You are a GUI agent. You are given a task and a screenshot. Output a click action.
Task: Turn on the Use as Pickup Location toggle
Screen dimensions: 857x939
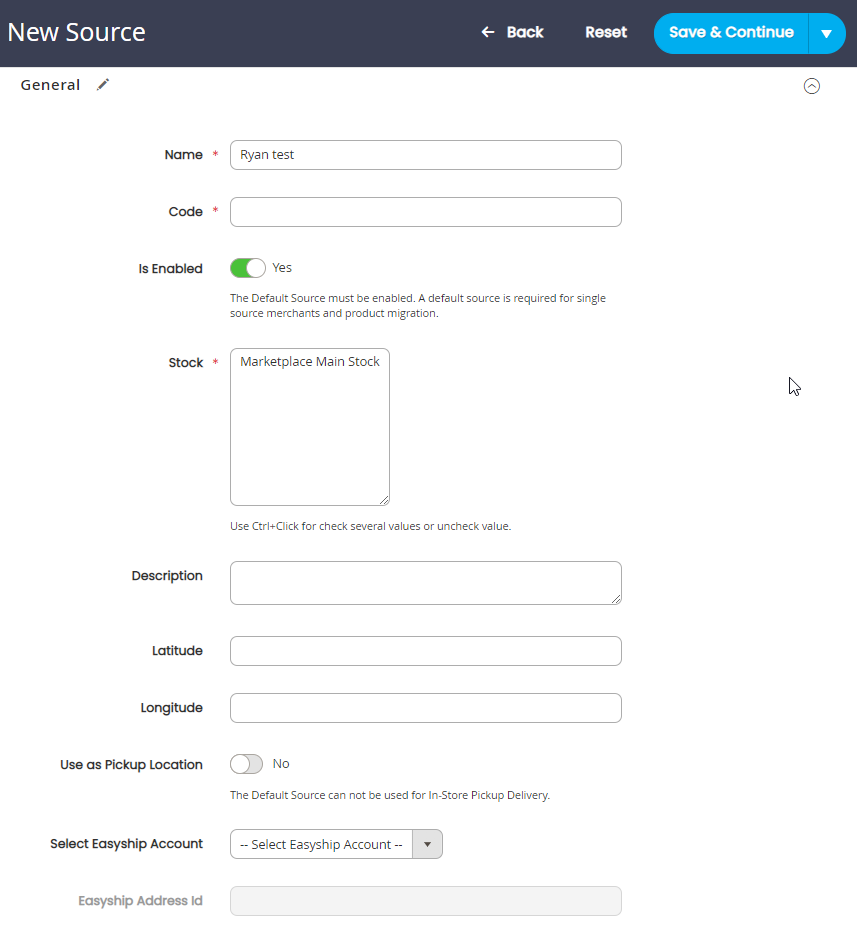246,764
